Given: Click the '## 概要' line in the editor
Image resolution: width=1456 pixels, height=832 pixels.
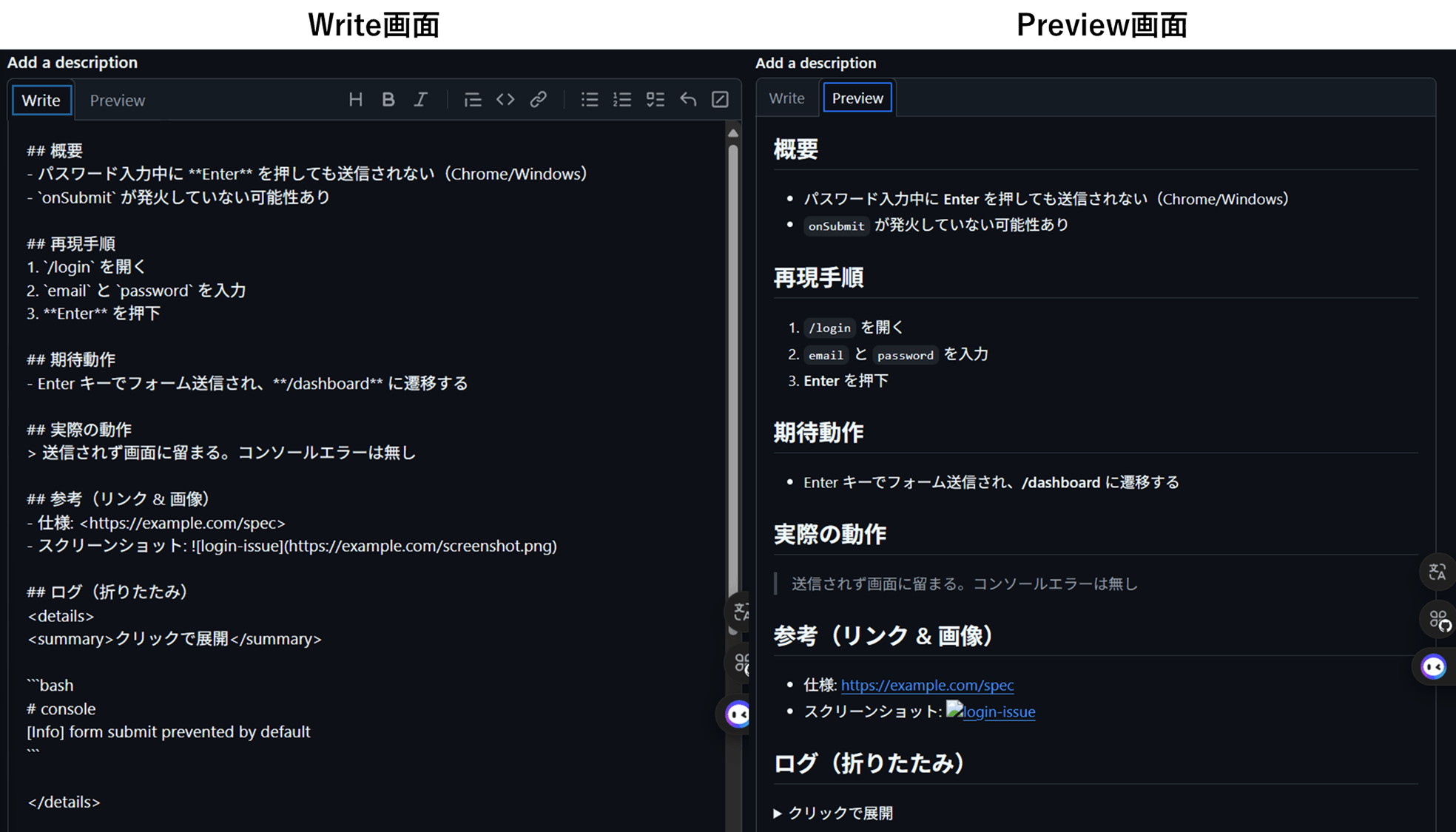Looking at the screenshot, I should click(55, 151).
